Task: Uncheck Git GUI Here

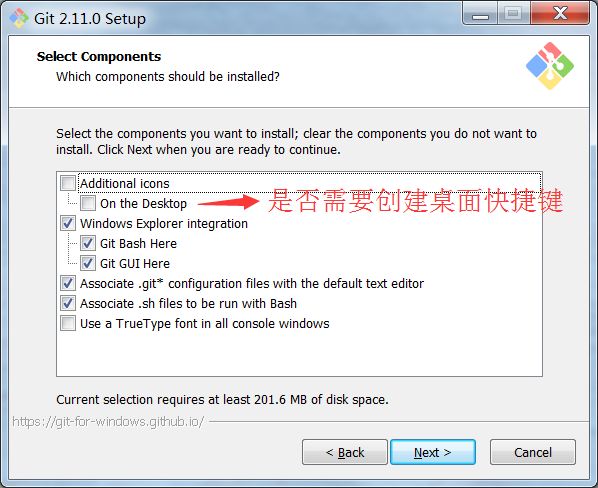Action: click(x=88, y=263)
